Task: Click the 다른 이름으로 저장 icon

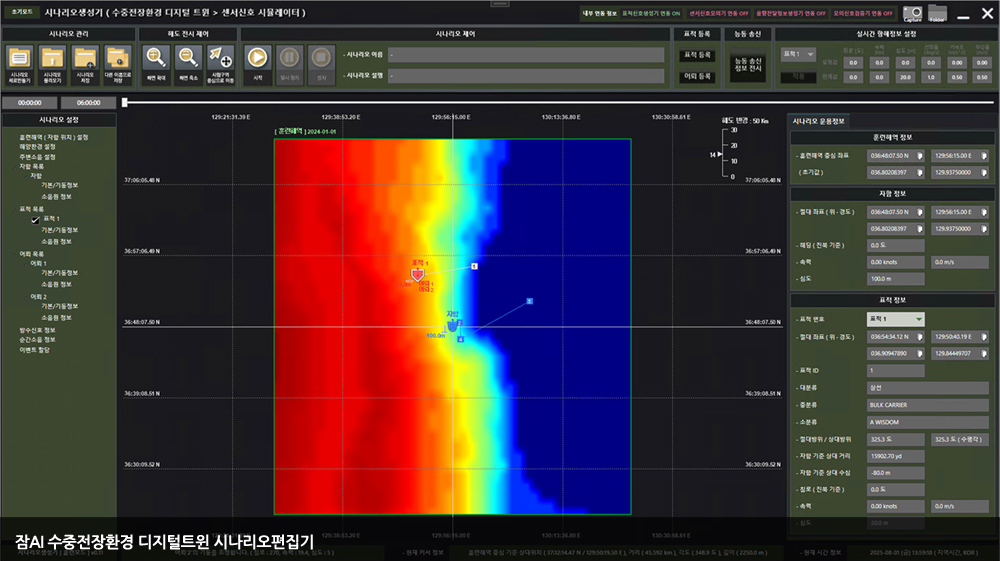Action: [117, 58]
